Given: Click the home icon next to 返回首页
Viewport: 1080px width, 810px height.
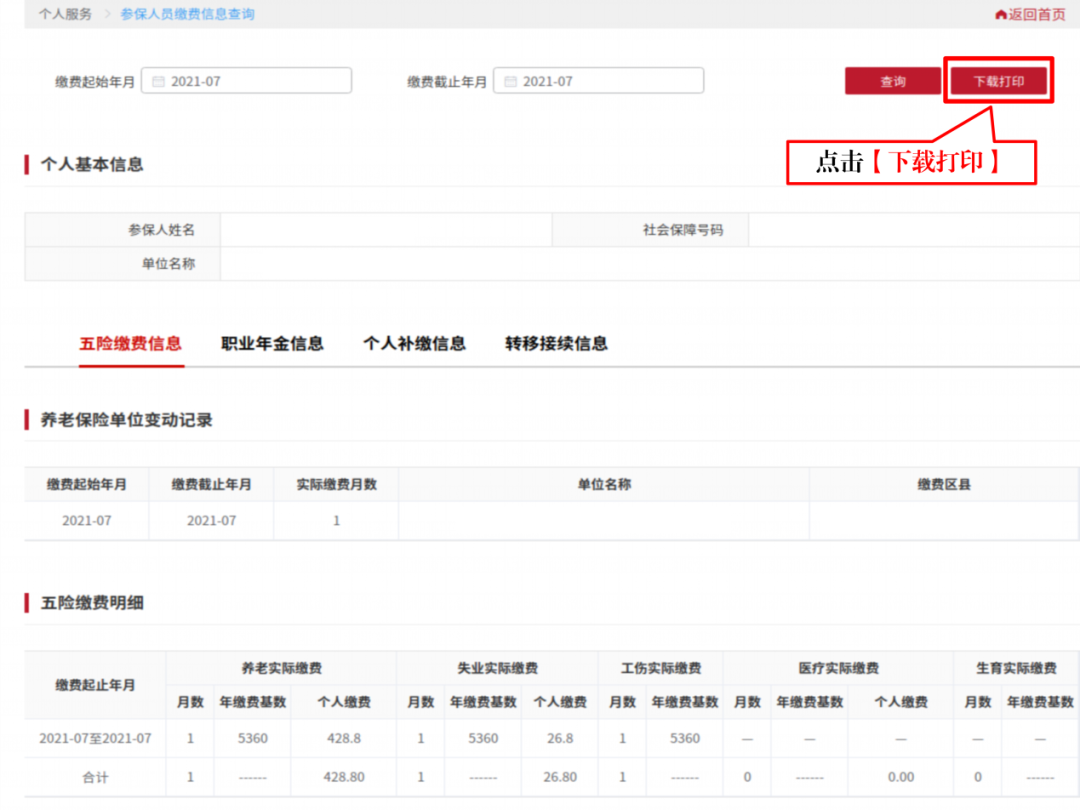Looking at the screenshot, I should coord(1003,14).
